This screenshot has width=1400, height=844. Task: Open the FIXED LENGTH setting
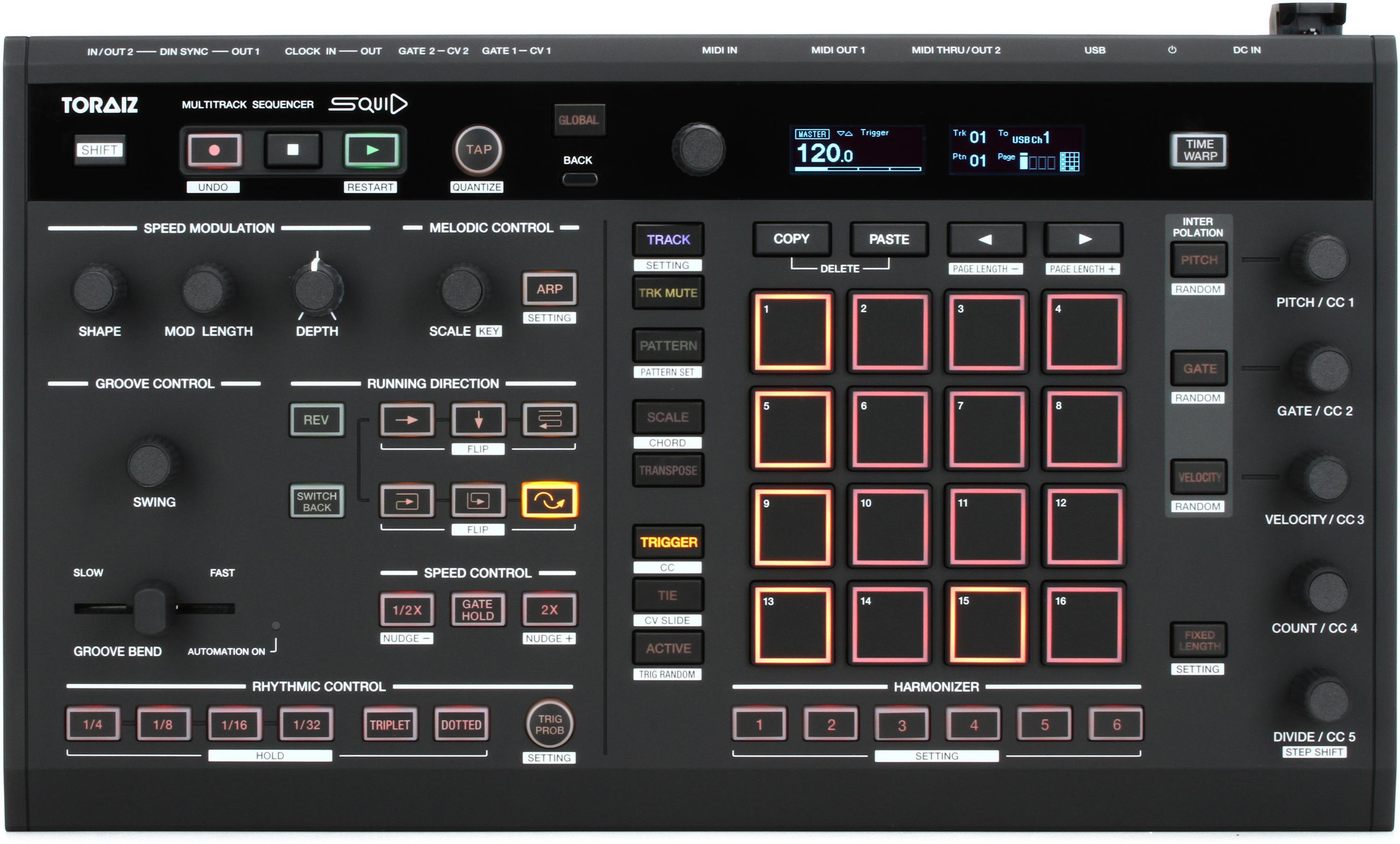point(1198,640)
